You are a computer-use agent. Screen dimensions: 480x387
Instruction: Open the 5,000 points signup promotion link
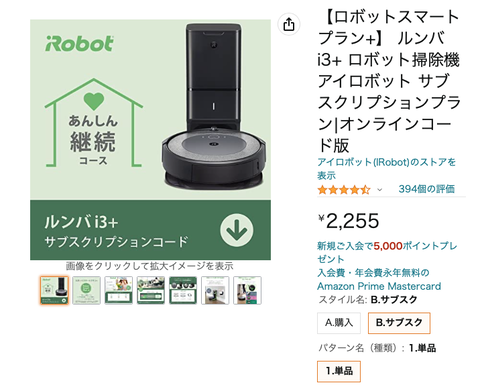[387, 252]
